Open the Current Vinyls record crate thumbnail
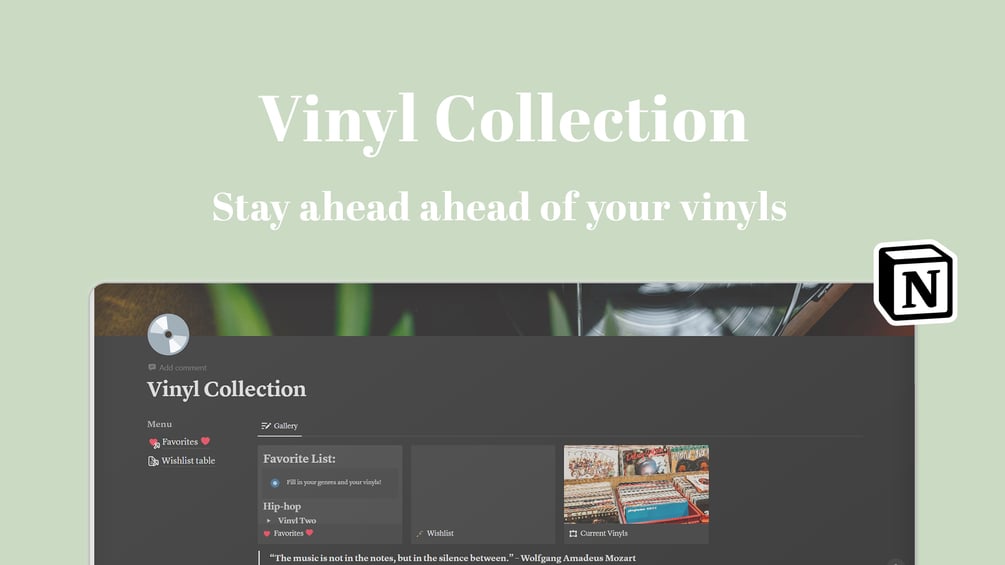The width and height of the screenshot is (1005, 565). point(636,485)
